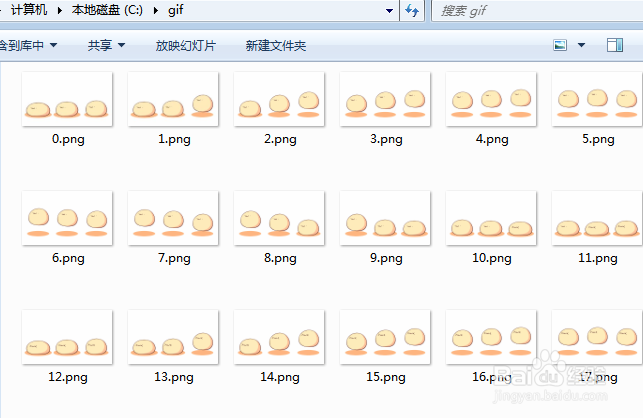Open thumbnail of 0.png
This screenshot has width=643, height=418.
coord(67,99)
